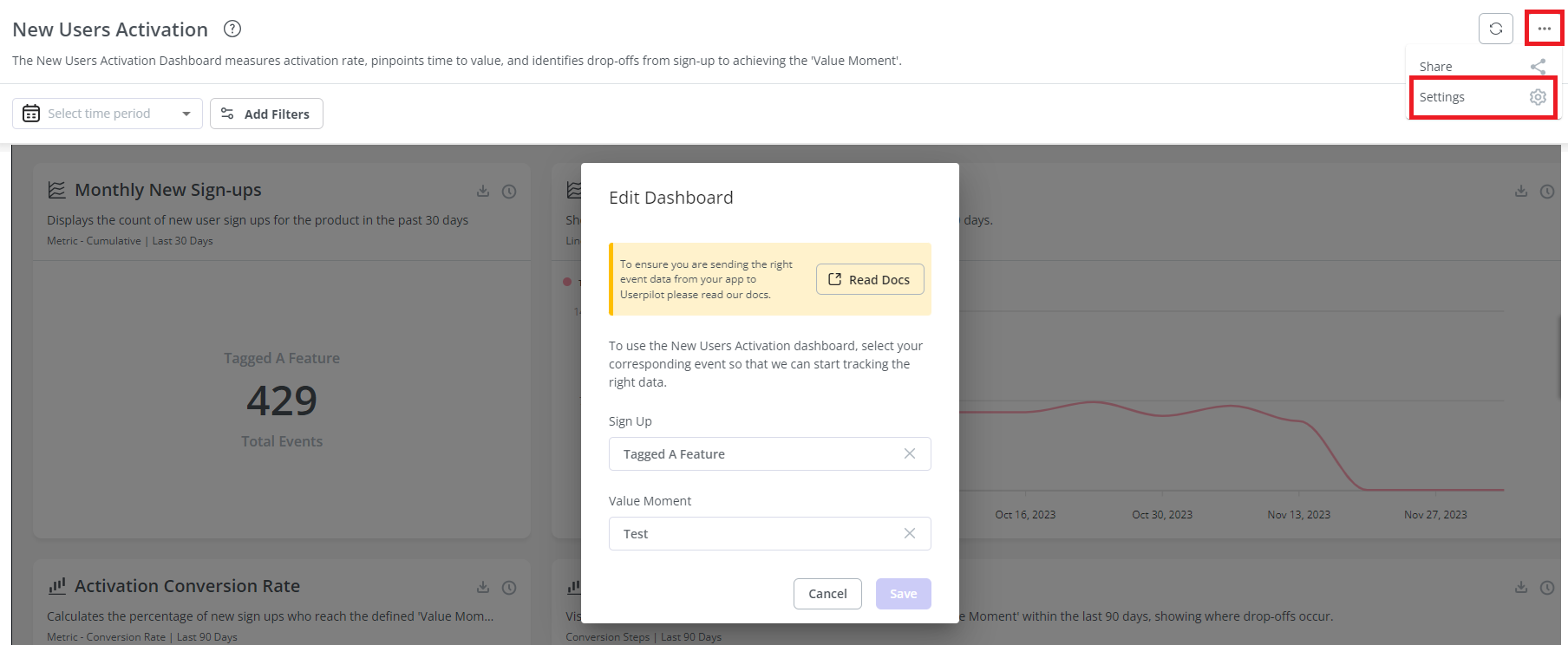Image resolution: width=1568 pixels, height=645 pixels.
Task: Click the Activation Conversion Rate title
Action: point(187,586)
